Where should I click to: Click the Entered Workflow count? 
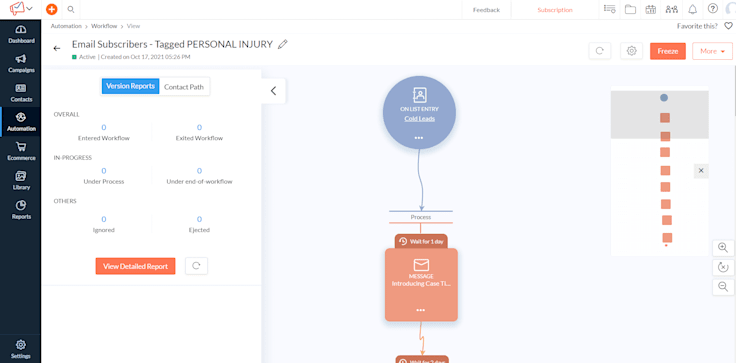(x=104, y=127)
